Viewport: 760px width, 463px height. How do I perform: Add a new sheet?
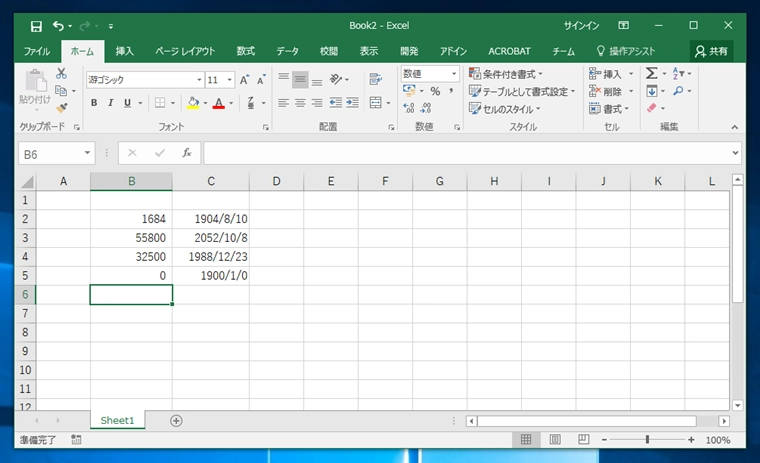(176, 421)
